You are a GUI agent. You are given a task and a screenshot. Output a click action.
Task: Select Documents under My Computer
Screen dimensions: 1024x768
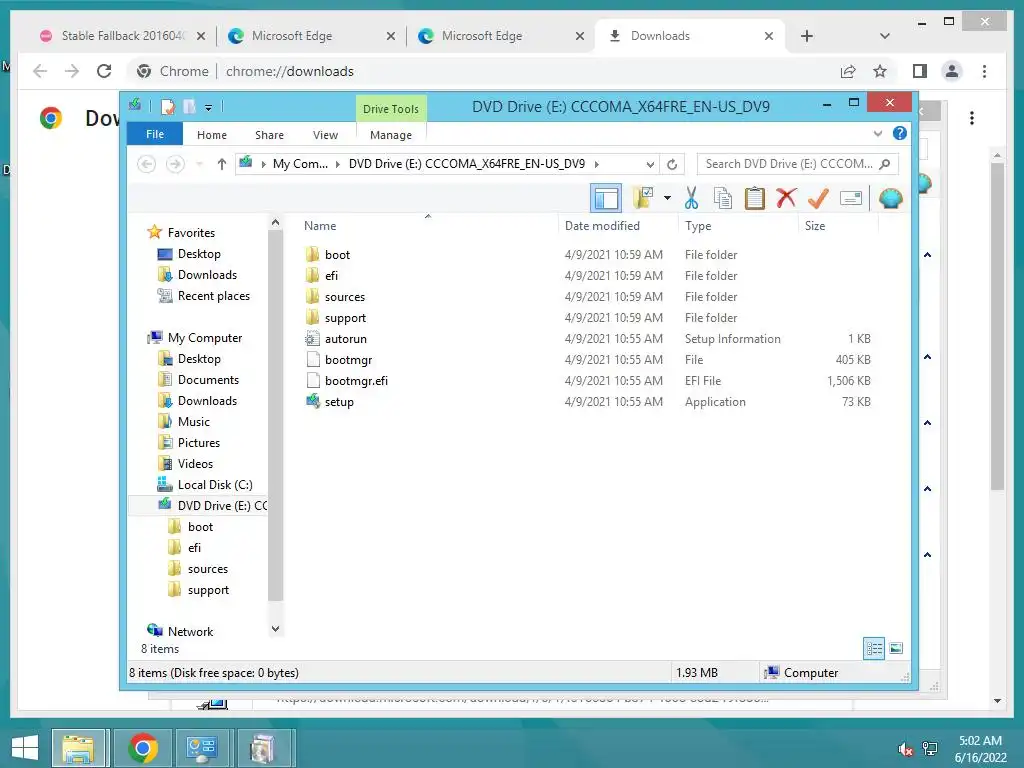coord(208,379)
